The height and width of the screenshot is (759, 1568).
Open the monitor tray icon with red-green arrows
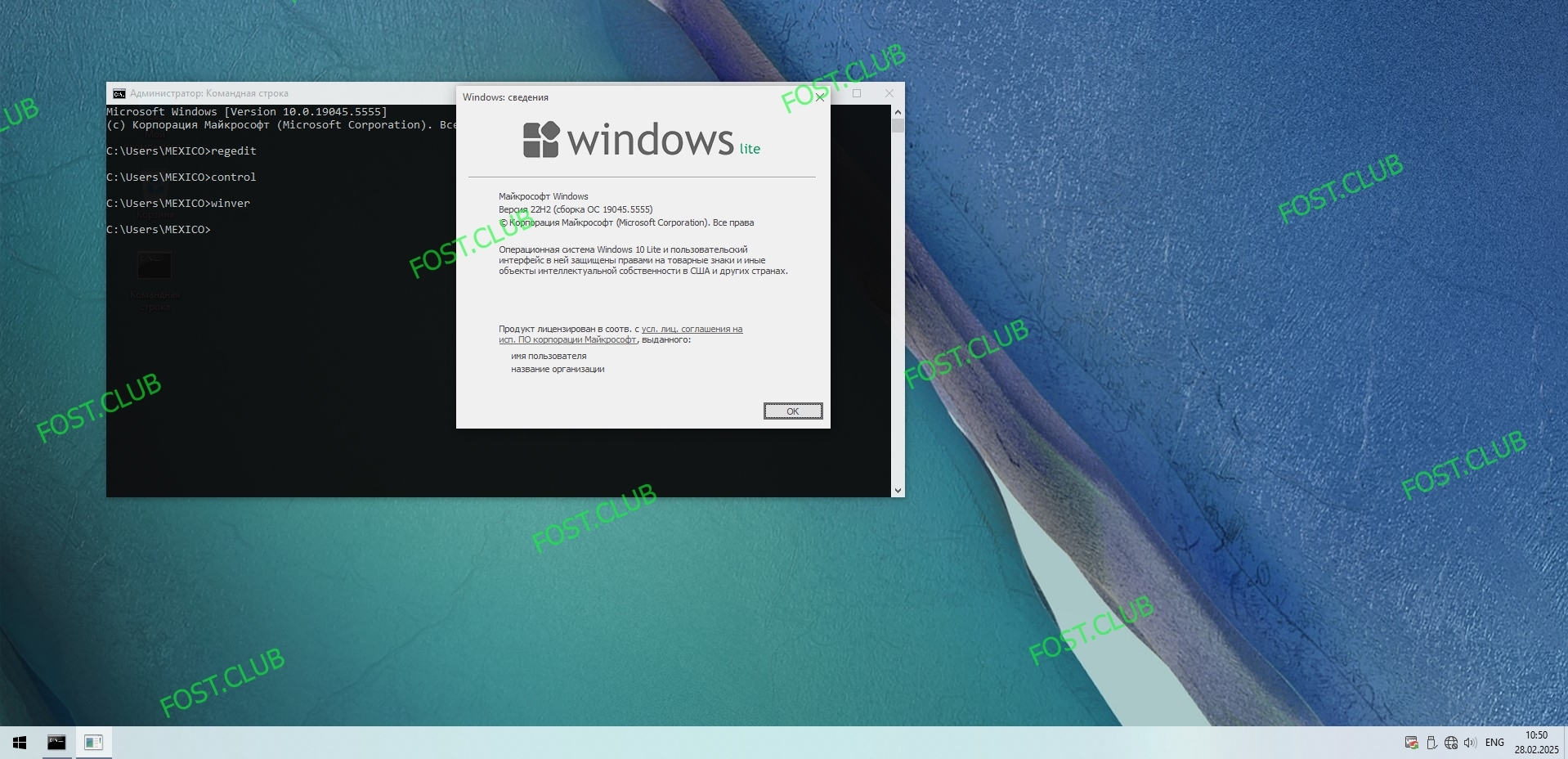click(1411, 743)
